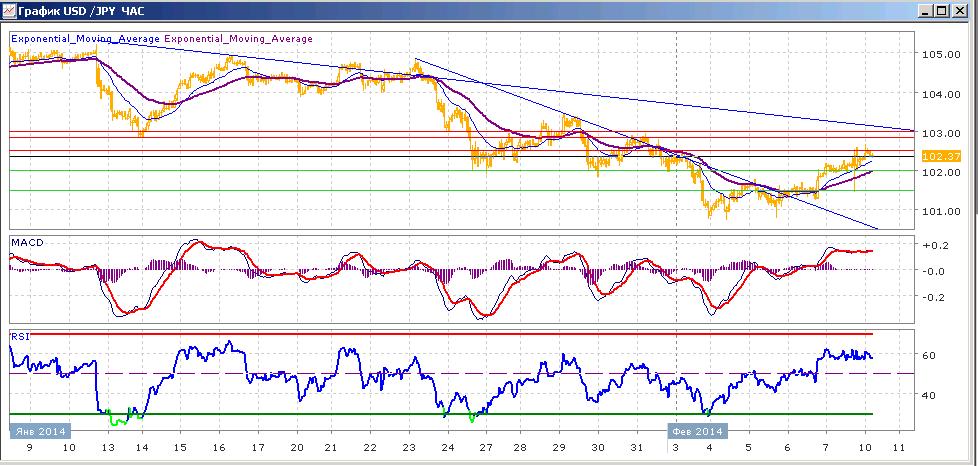Click date label 17 on time axis
This screenshot has width=978, height=466.
[x=256, y=448]
